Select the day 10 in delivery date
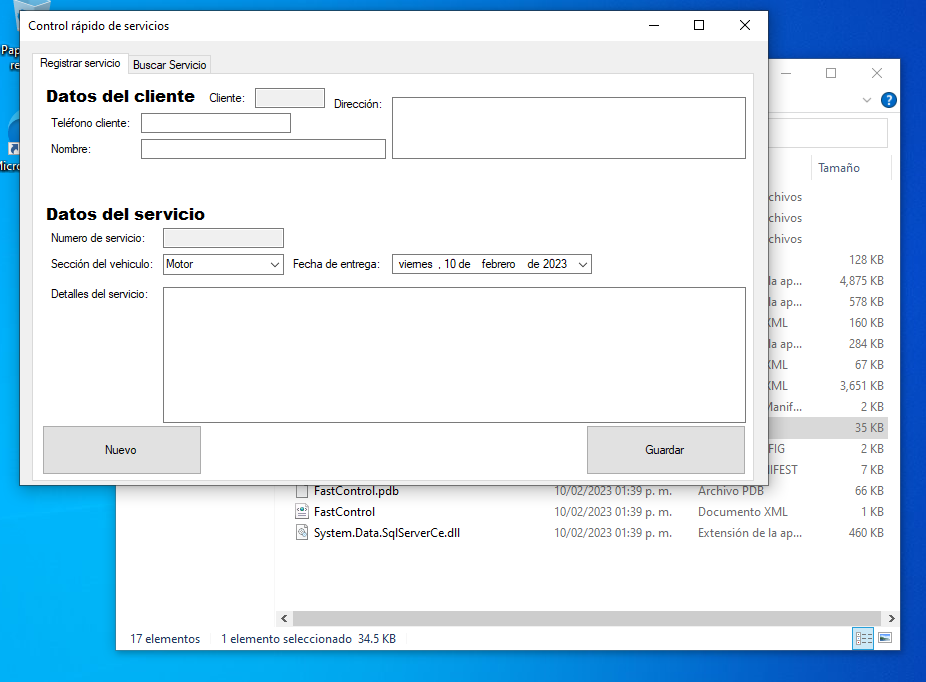 (x=450, y=264)
